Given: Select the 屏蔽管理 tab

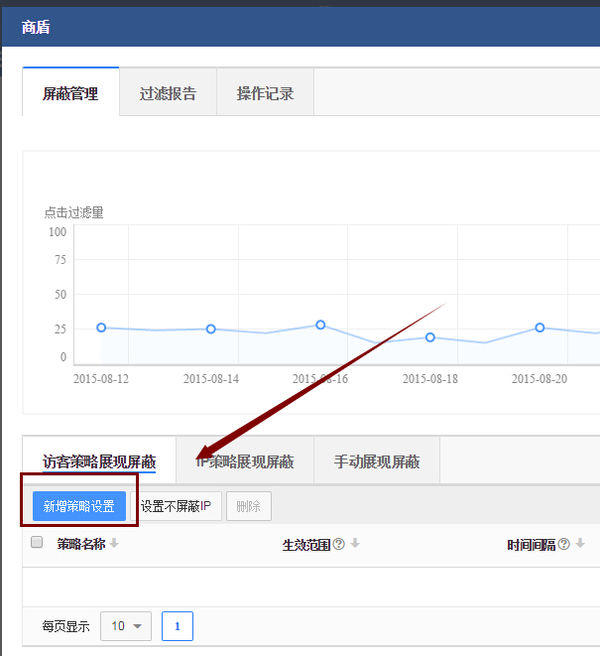Looking at the screenshot, I should tap(71, 94).
